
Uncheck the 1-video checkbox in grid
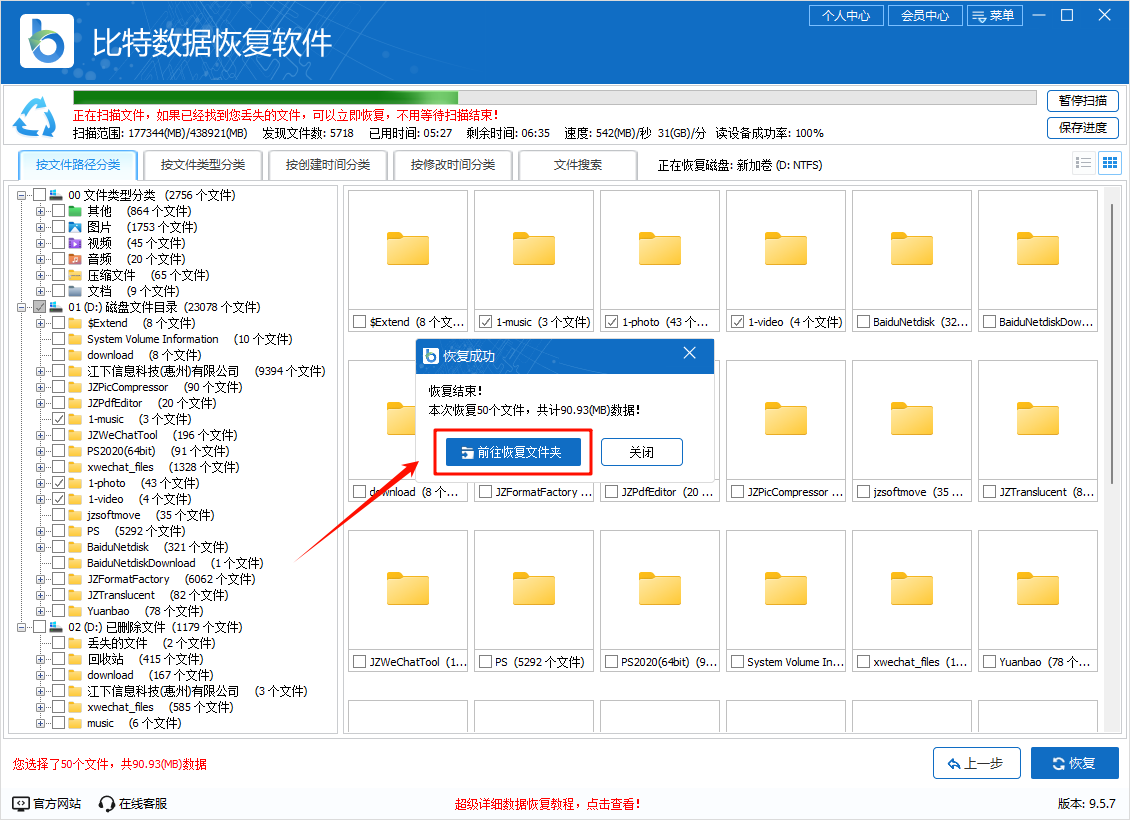tap(738, 322)
